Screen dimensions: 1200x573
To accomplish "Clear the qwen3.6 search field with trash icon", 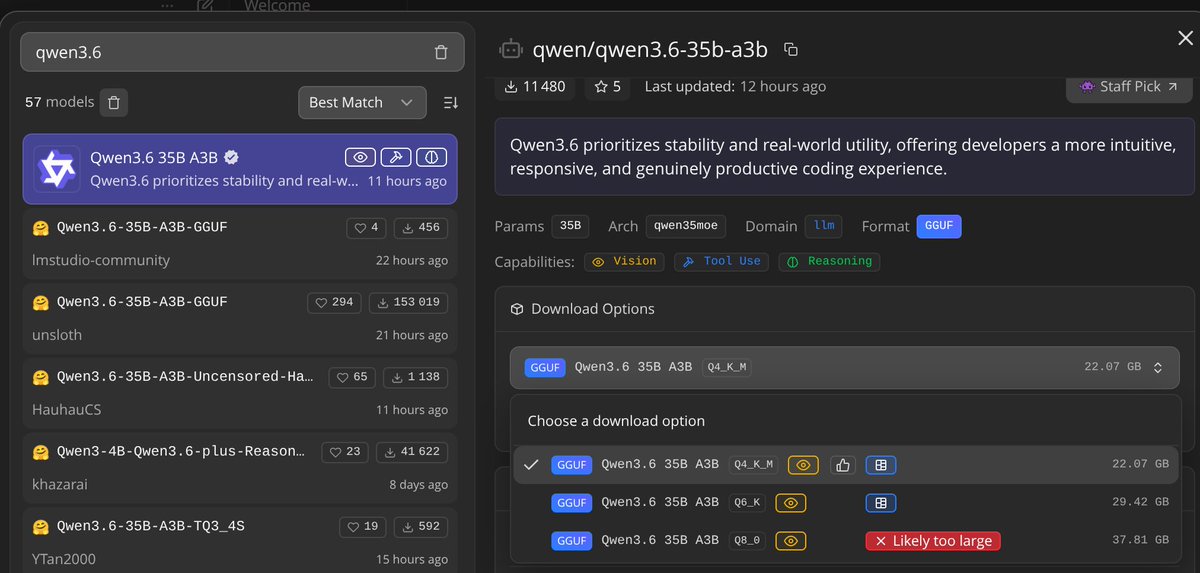I will [441, 53].
